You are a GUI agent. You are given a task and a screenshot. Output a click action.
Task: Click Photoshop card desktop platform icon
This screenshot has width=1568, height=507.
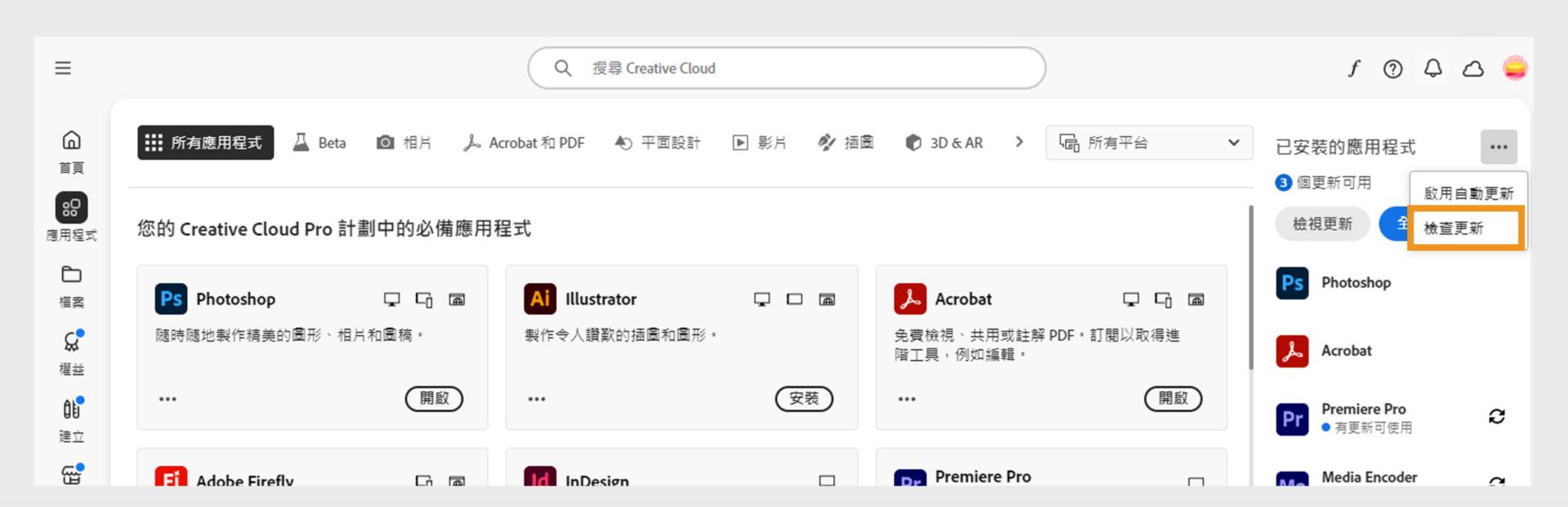point(392,300)
